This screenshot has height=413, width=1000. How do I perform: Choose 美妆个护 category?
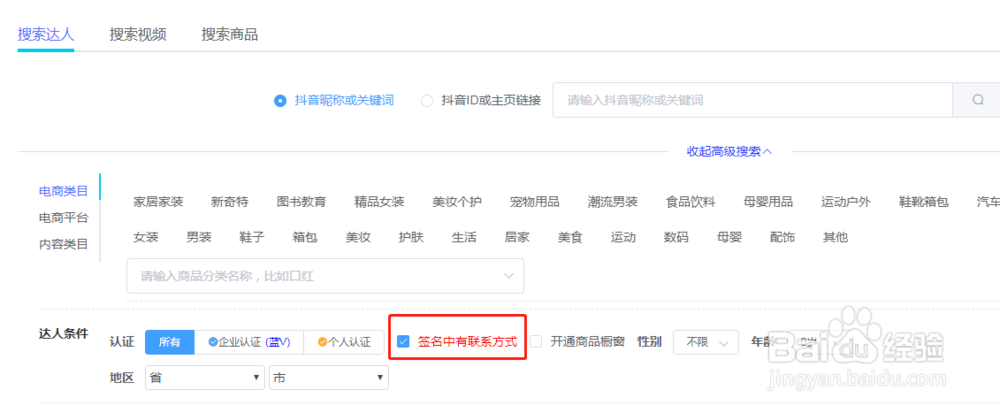457,202
